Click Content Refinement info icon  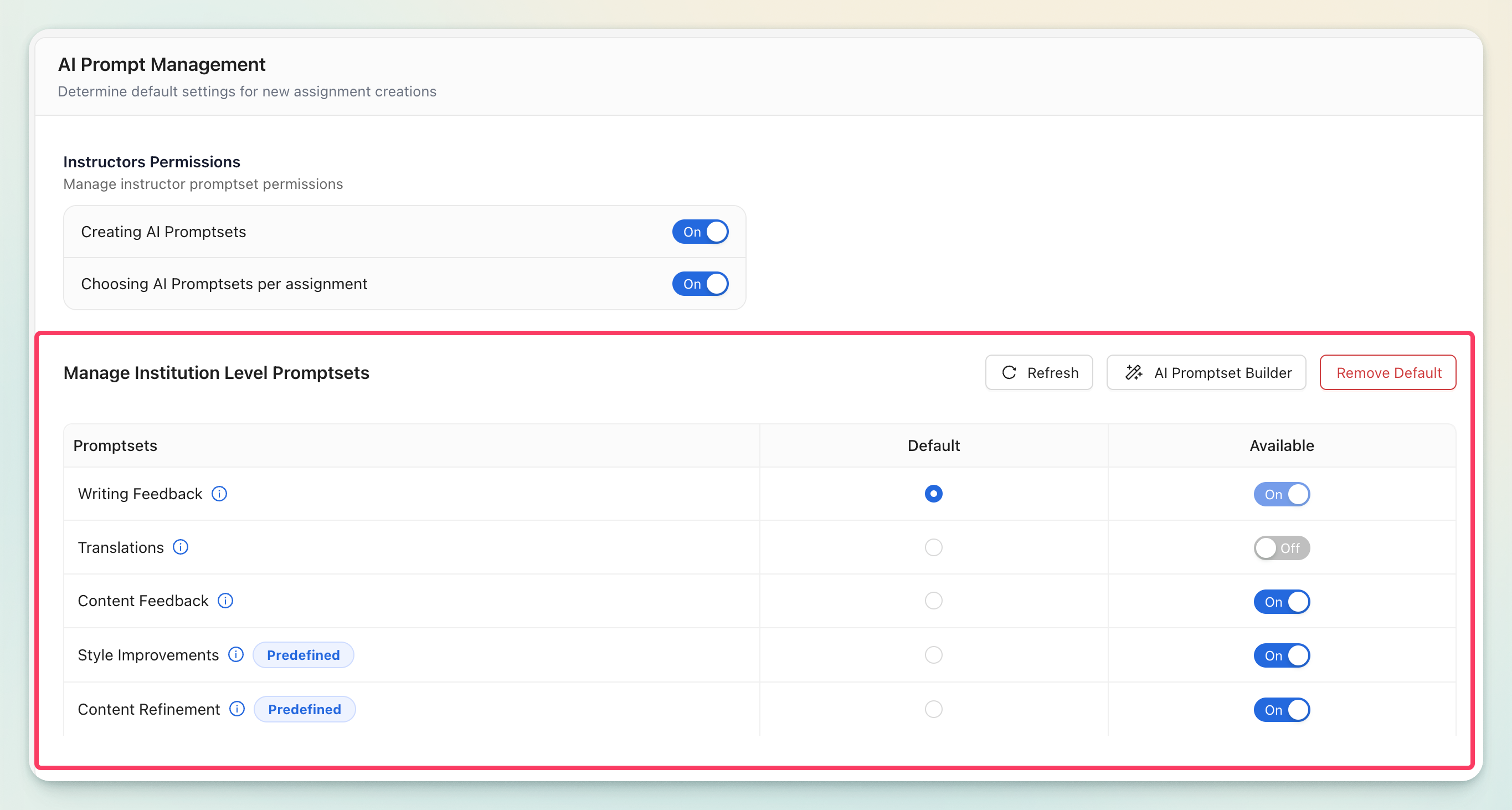coord(237,709)
